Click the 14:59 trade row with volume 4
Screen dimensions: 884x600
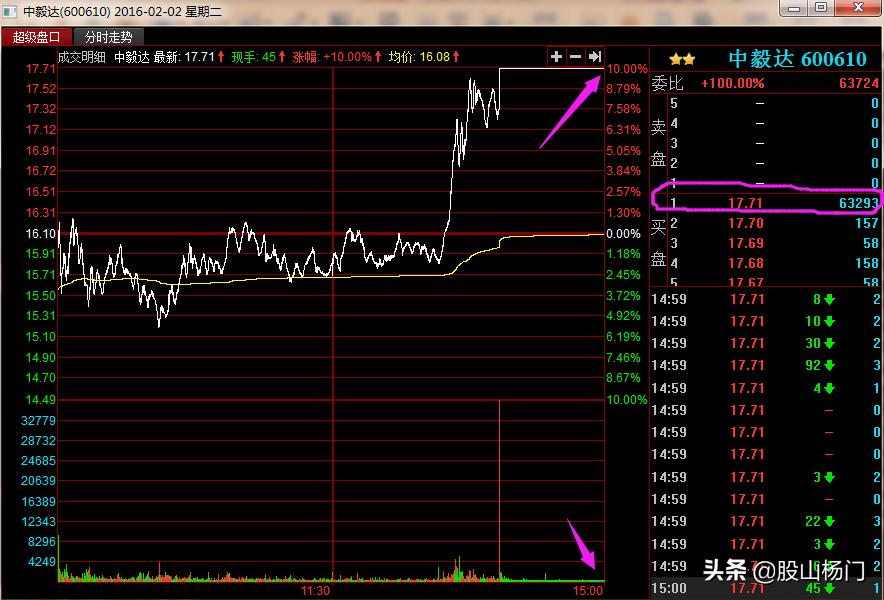pos(767,388)
